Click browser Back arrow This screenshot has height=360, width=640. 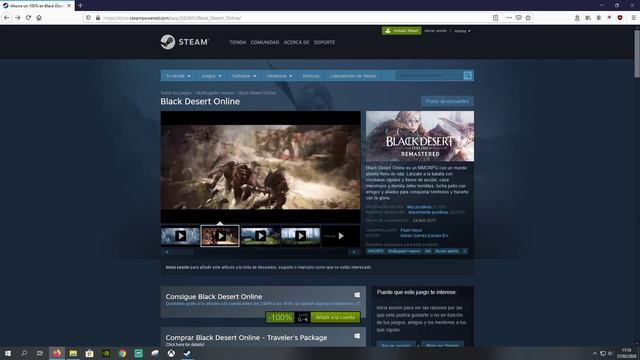(x=7, y=18)
